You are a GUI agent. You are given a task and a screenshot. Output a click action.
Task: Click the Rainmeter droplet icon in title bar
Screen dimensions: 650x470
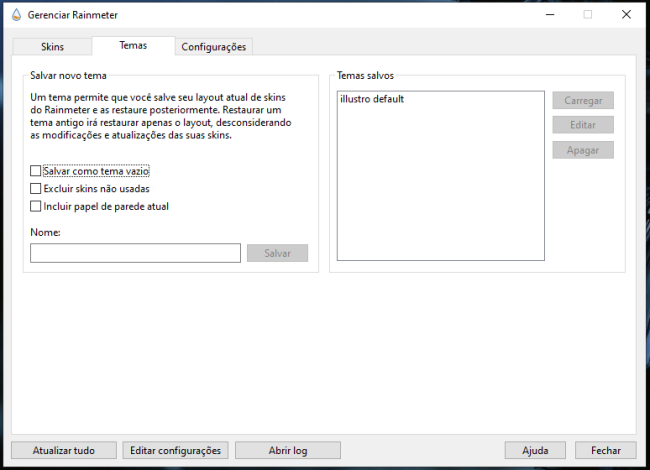(x=15, y=14)
